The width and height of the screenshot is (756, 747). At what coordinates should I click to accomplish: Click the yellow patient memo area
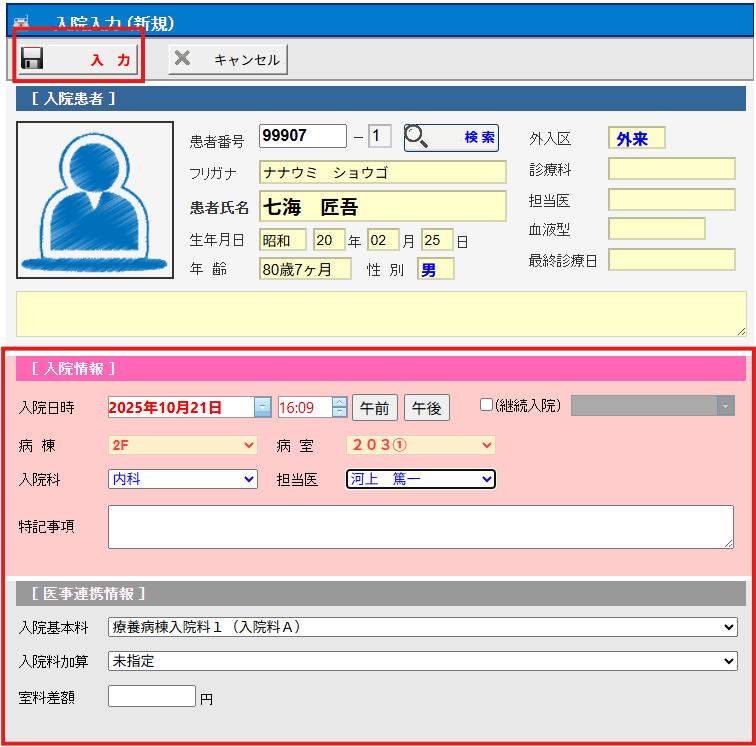click(381, 314)
